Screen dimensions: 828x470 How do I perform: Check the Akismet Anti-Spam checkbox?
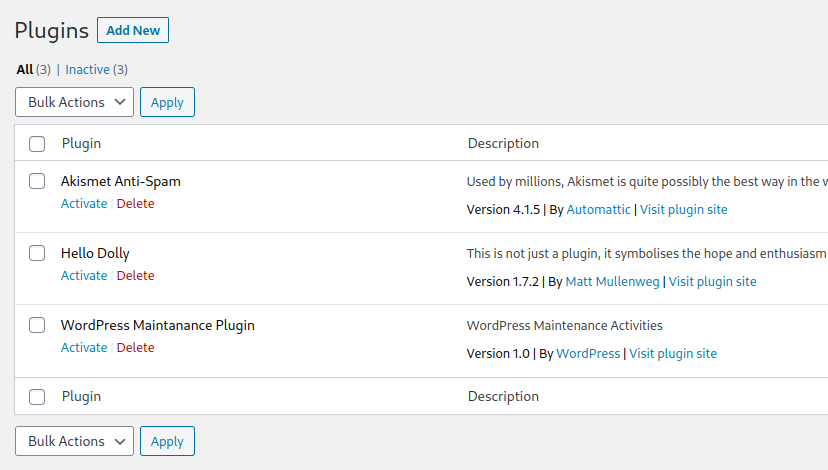click(37, 182)
